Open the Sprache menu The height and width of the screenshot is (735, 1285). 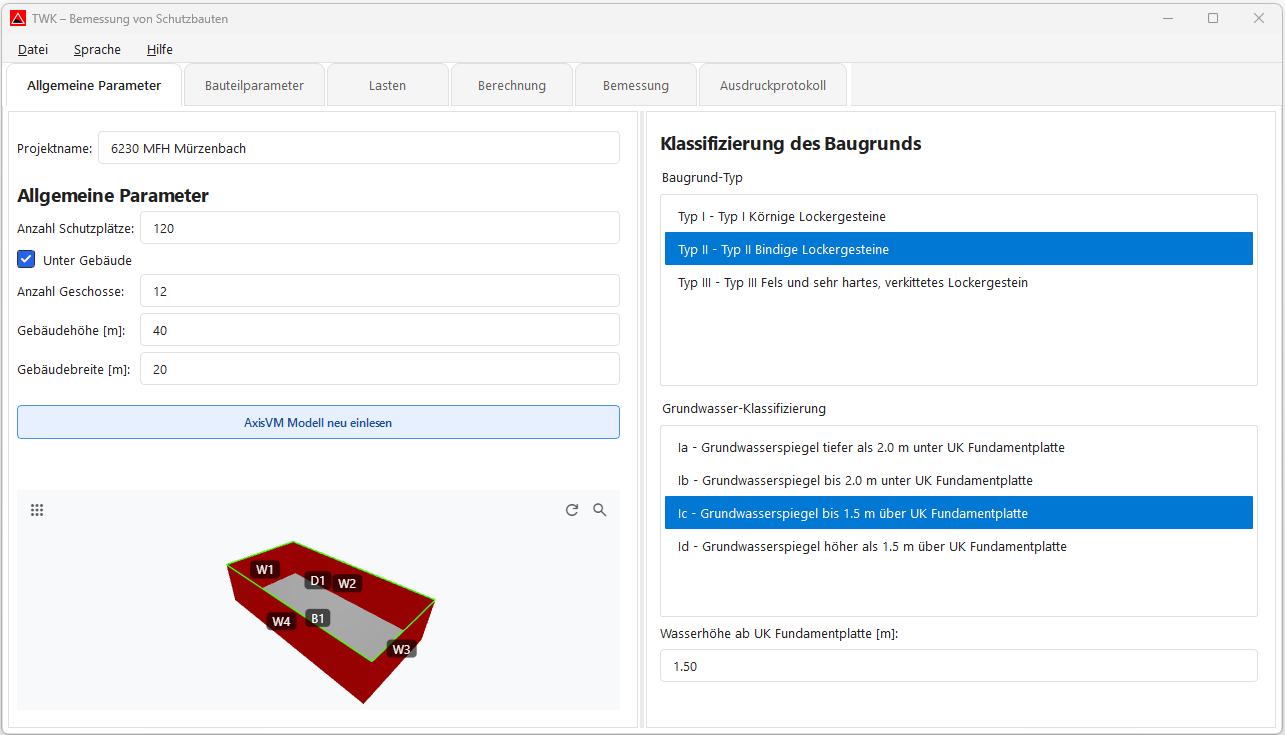(x=97, y=49)
